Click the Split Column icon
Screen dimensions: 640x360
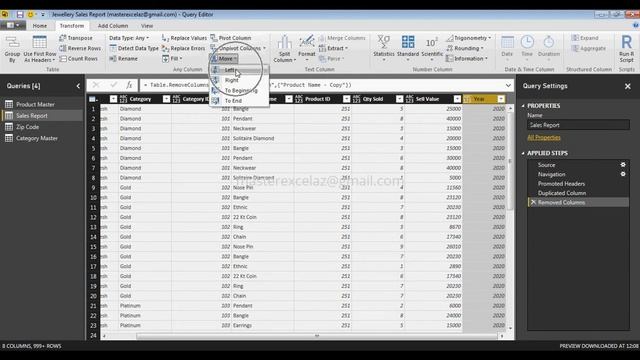click(x=284, y=43)
